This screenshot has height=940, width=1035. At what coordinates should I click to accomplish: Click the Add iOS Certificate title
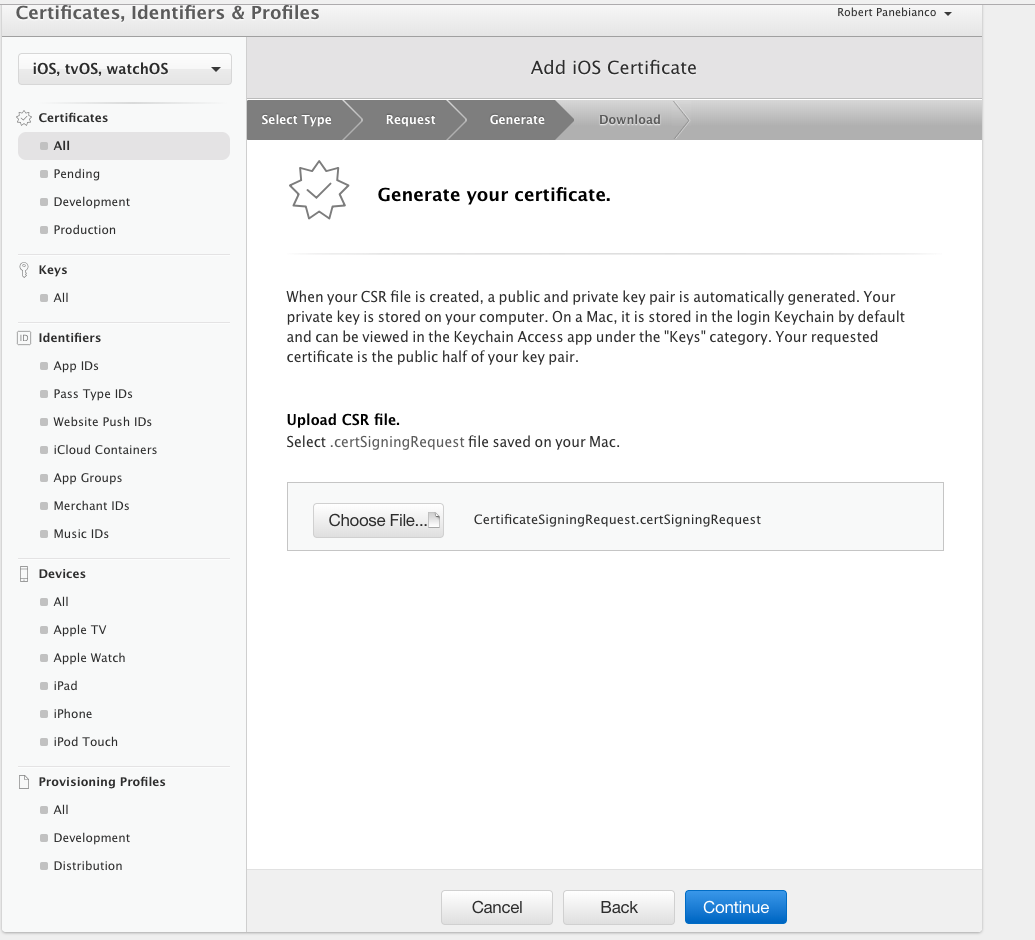click(614, 68)
